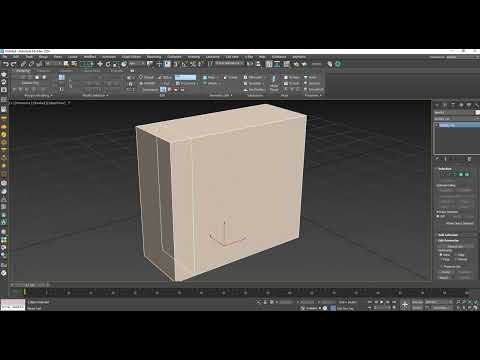Expand the Soft Selection rollout
Image resolution: width=480 pixels, height=360 pixels.
(447, 235)
